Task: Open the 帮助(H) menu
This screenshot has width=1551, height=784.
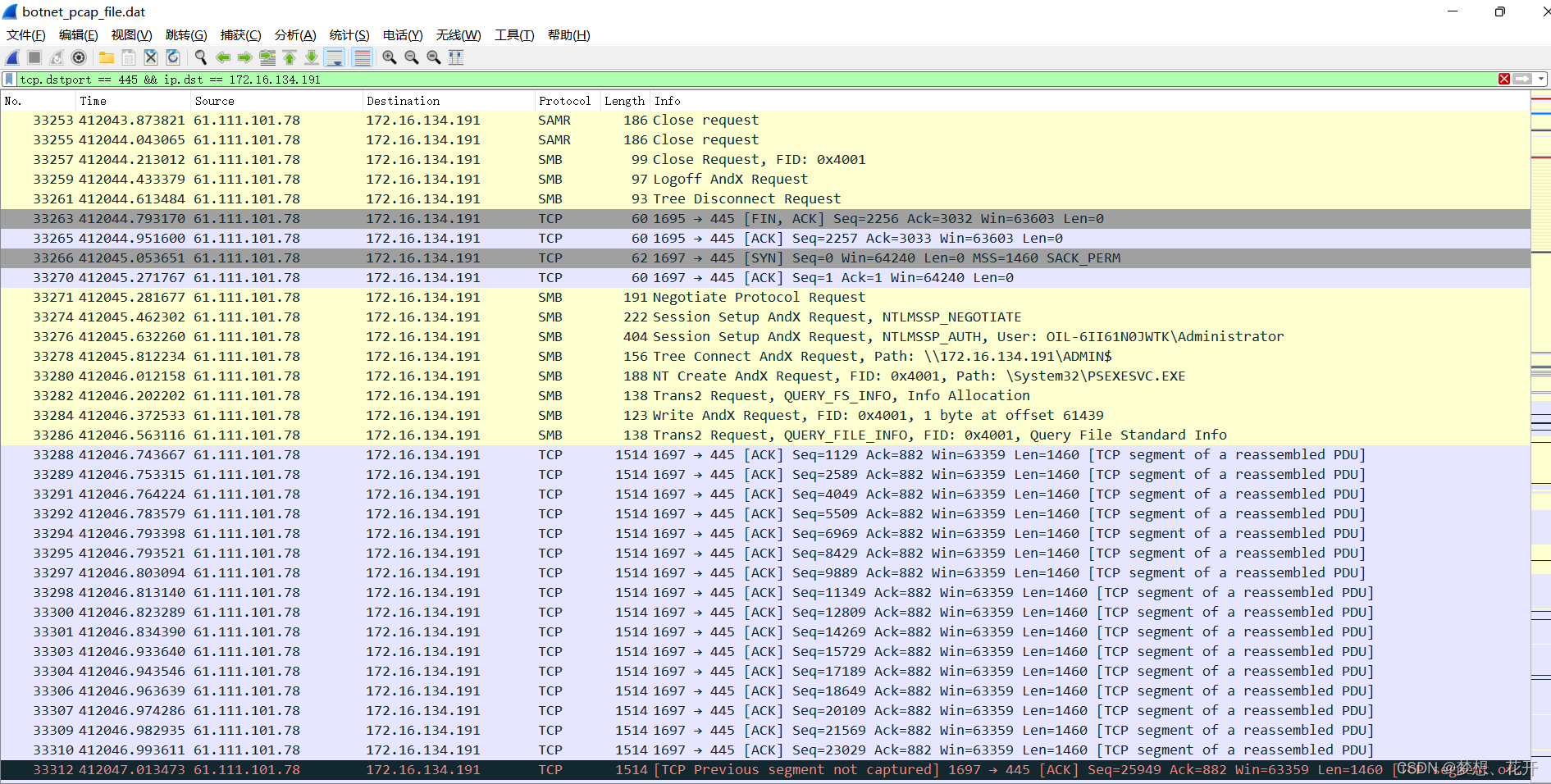Action: coord(569,34)
